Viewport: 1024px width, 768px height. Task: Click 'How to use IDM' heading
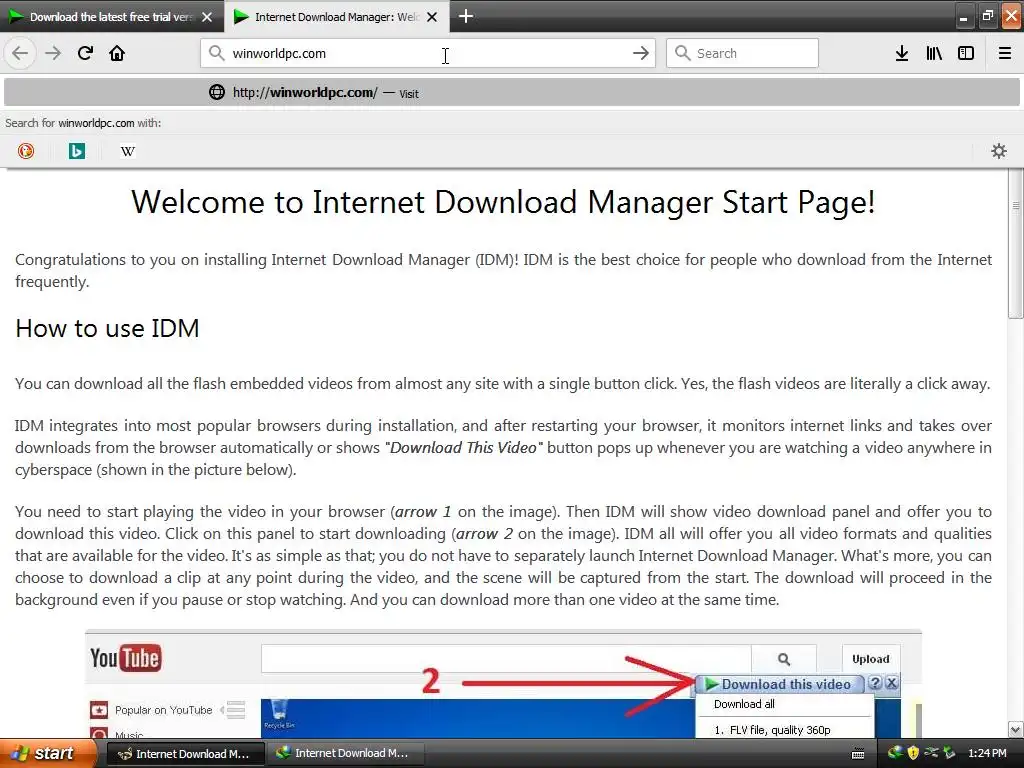click(x=107, y=328)
